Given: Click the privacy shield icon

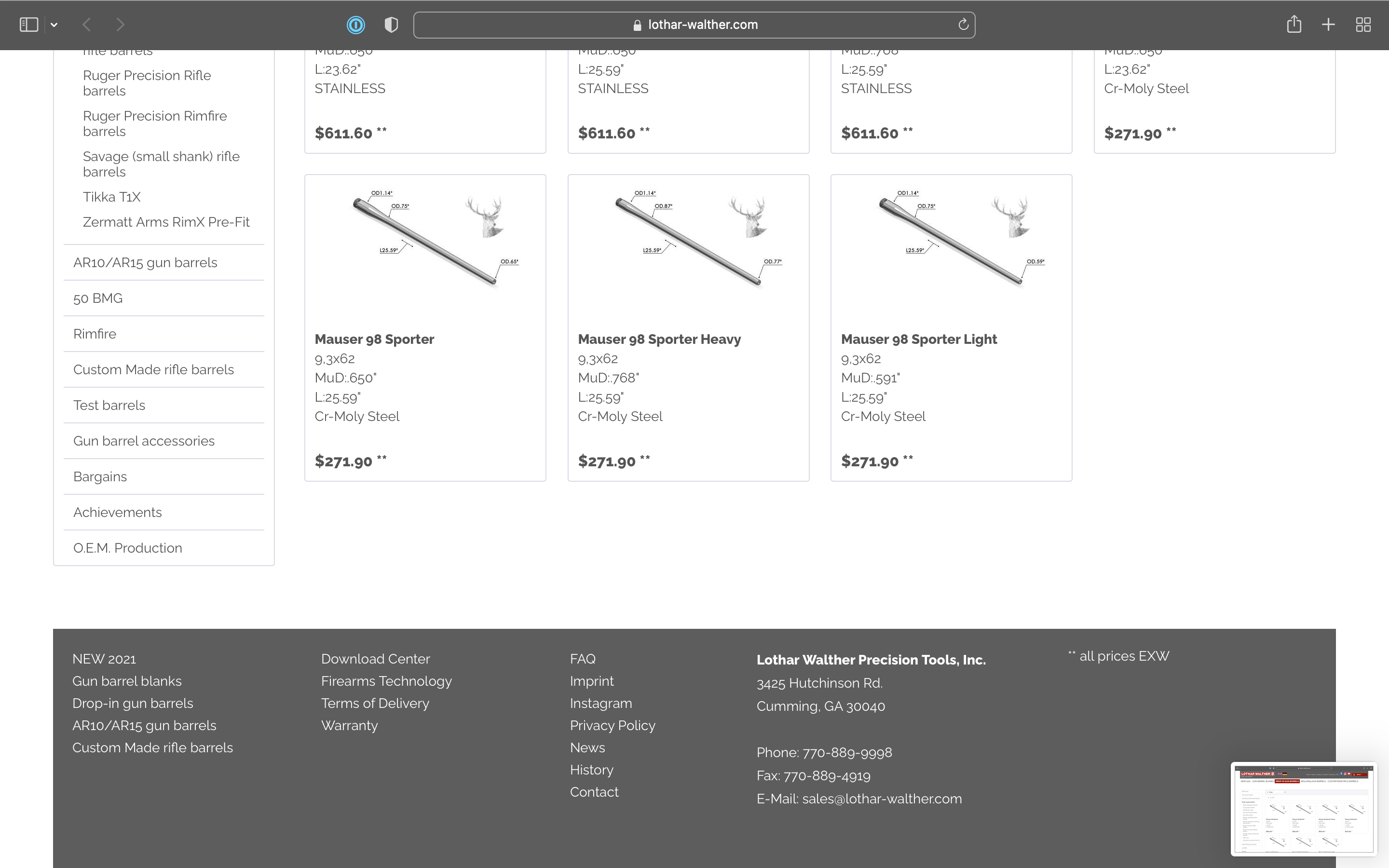Looking at the screenshot, I should (x=391, y=25).
